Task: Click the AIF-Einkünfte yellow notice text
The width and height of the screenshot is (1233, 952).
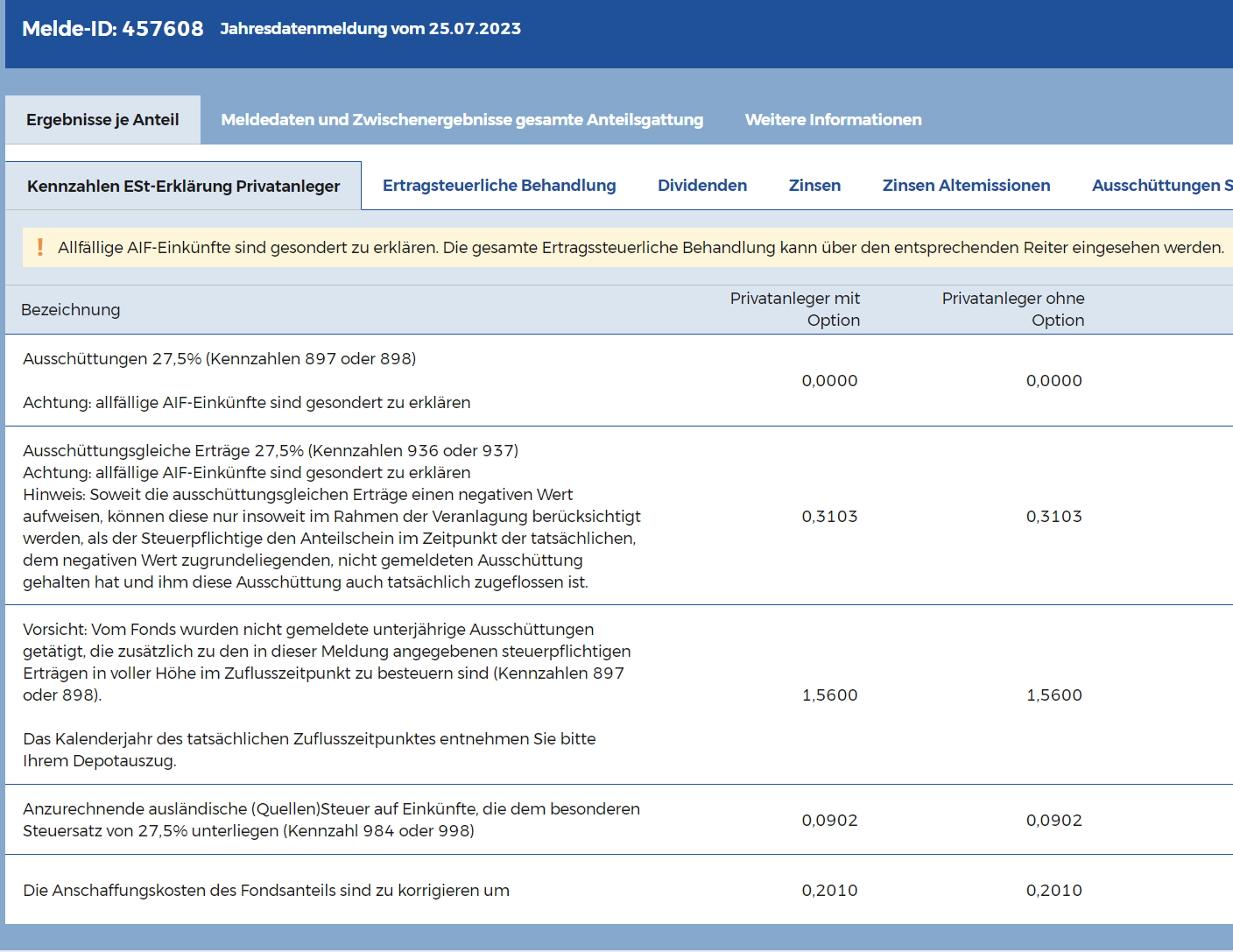Action: point(640,248)
